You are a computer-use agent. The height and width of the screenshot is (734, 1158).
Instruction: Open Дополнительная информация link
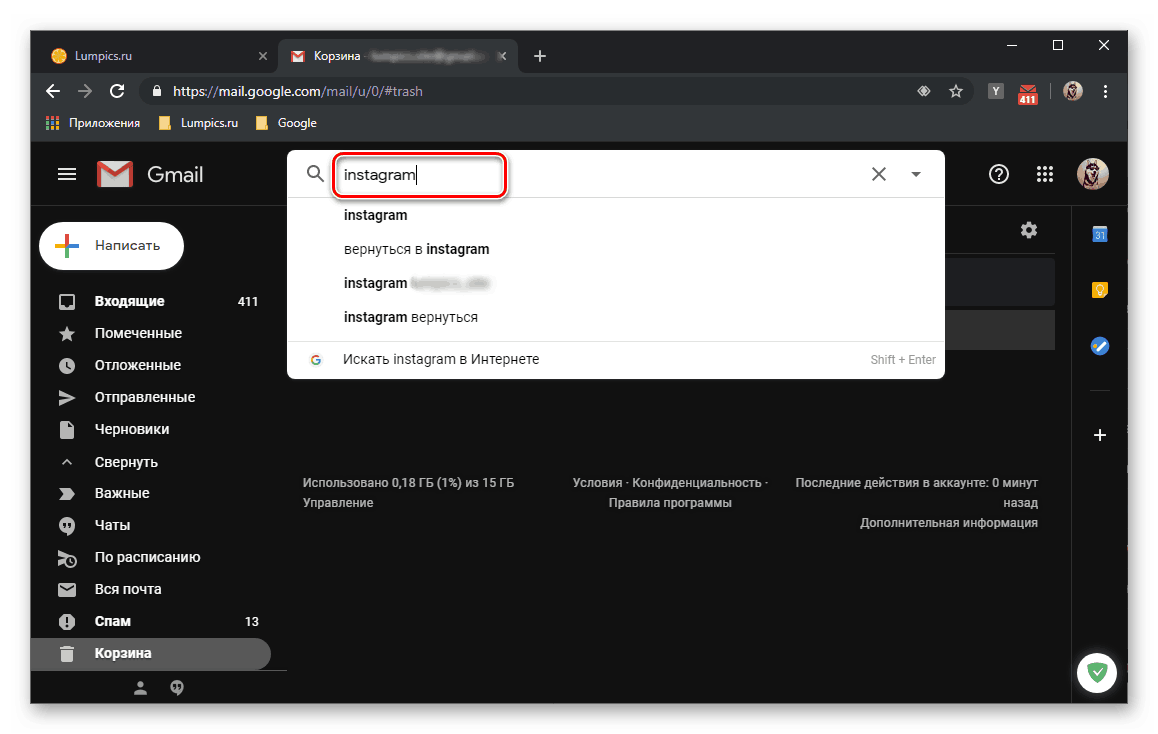[948, 523]
